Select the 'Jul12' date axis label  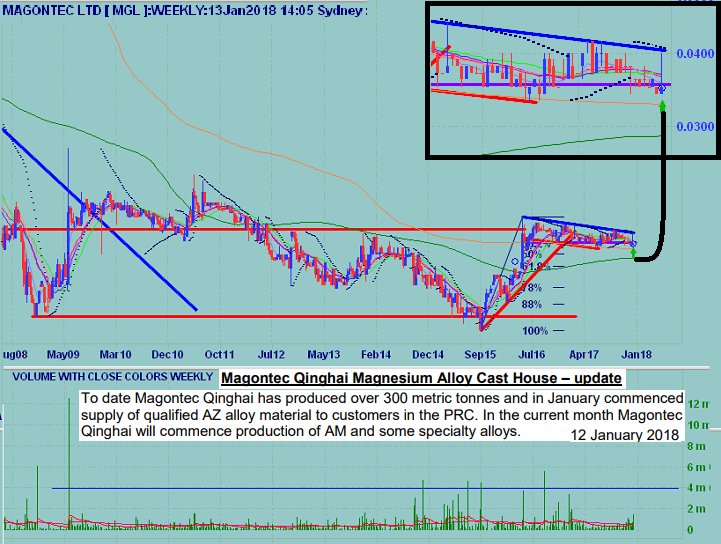[x=271, y=355]
